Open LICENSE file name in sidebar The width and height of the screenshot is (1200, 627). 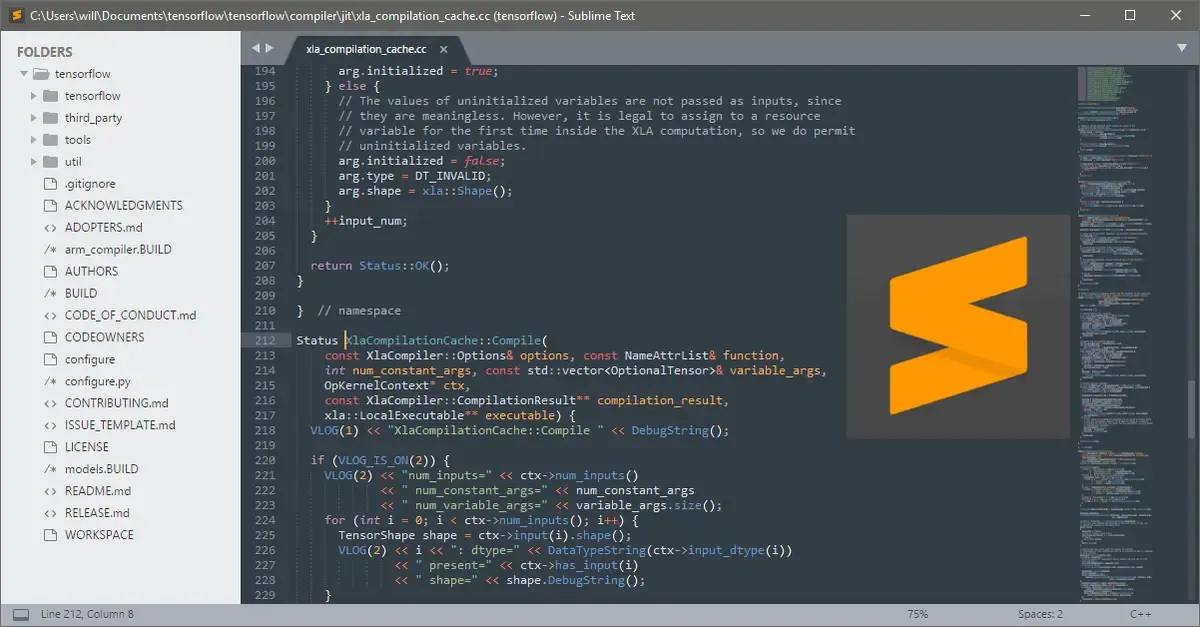[87, 448]
